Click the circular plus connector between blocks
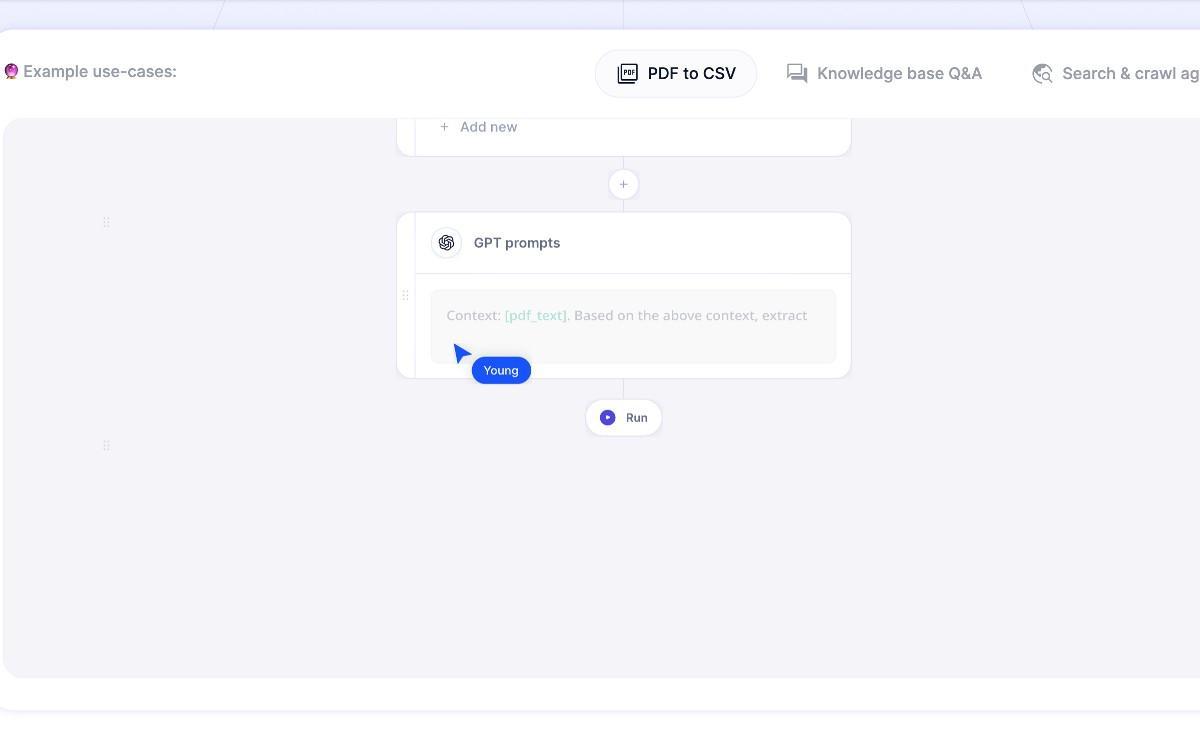 (x=623, y=184)
